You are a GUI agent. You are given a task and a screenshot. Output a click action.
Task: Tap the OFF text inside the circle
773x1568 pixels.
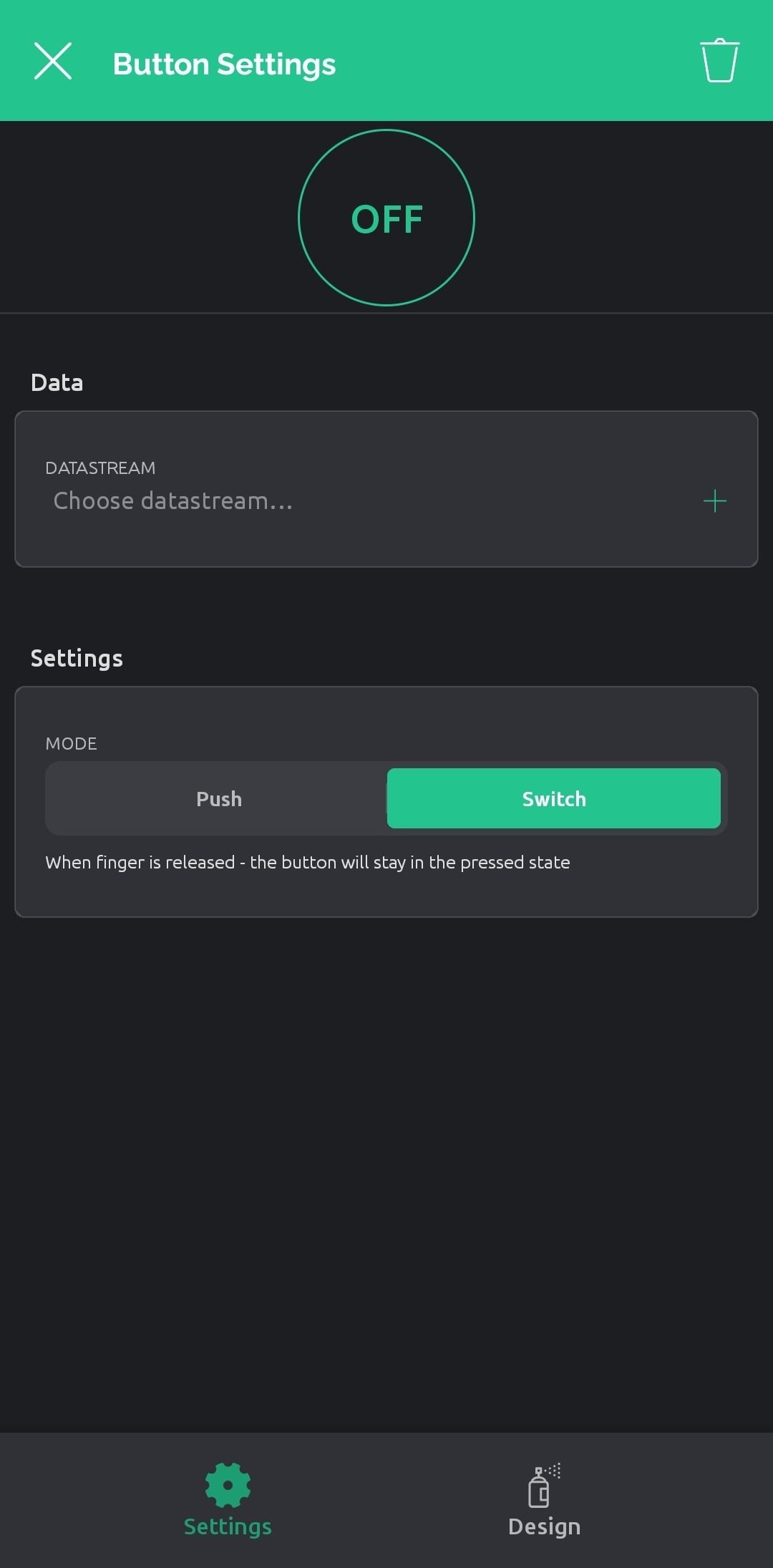(x=386, y=219)
